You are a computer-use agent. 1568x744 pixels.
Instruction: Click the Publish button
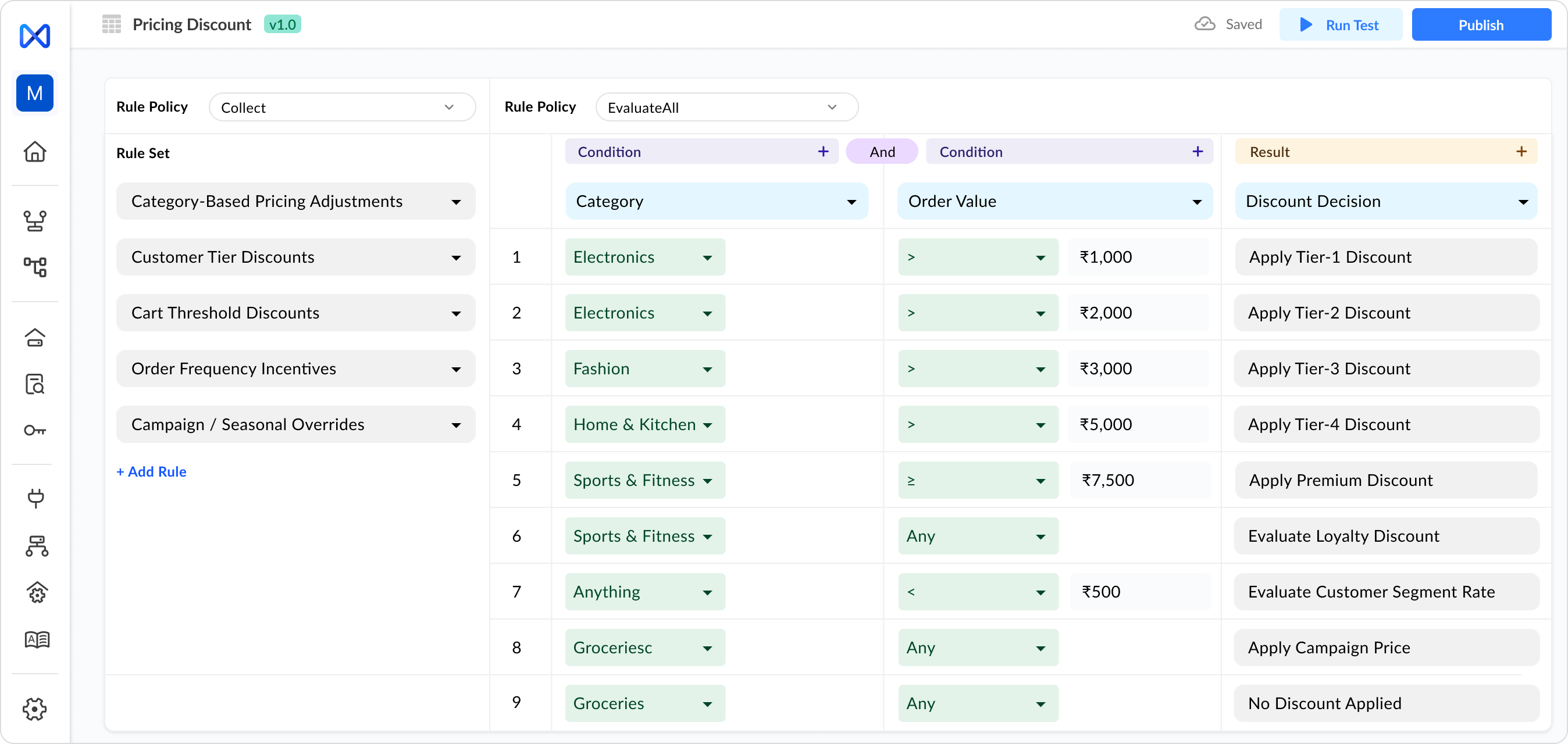1480,25
